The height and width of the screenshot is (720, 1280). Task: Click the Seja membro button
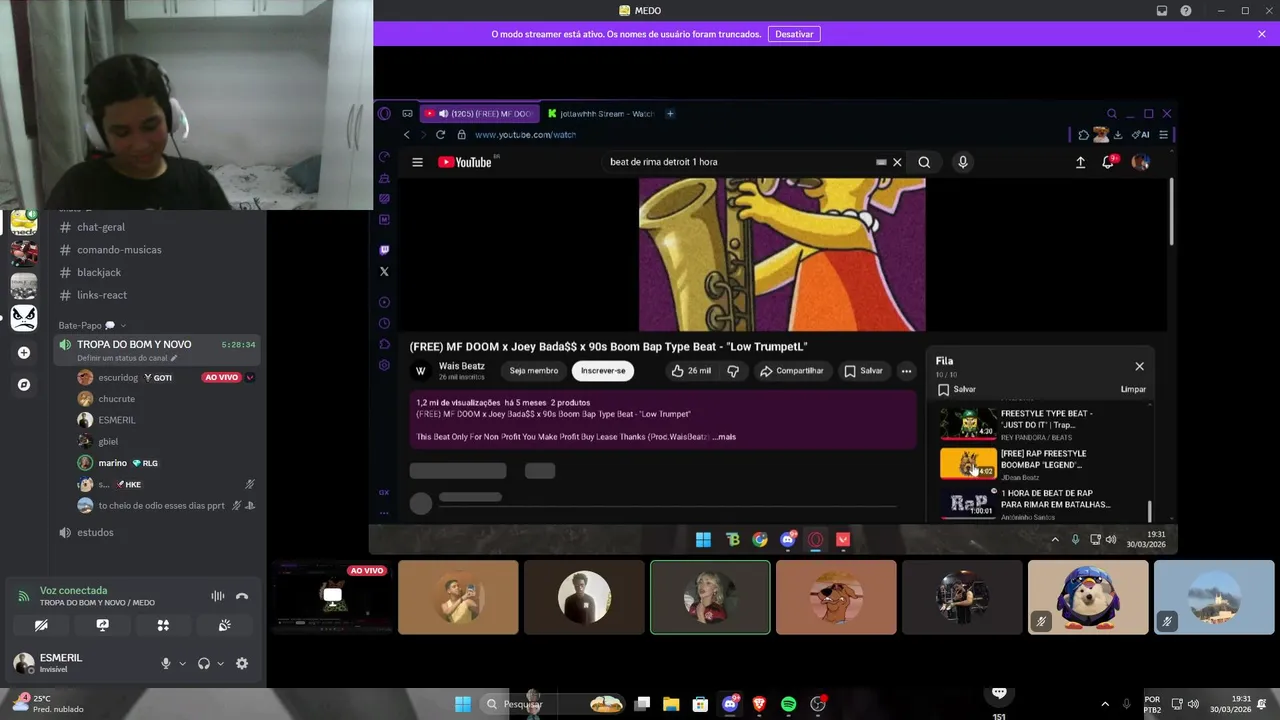534,371
